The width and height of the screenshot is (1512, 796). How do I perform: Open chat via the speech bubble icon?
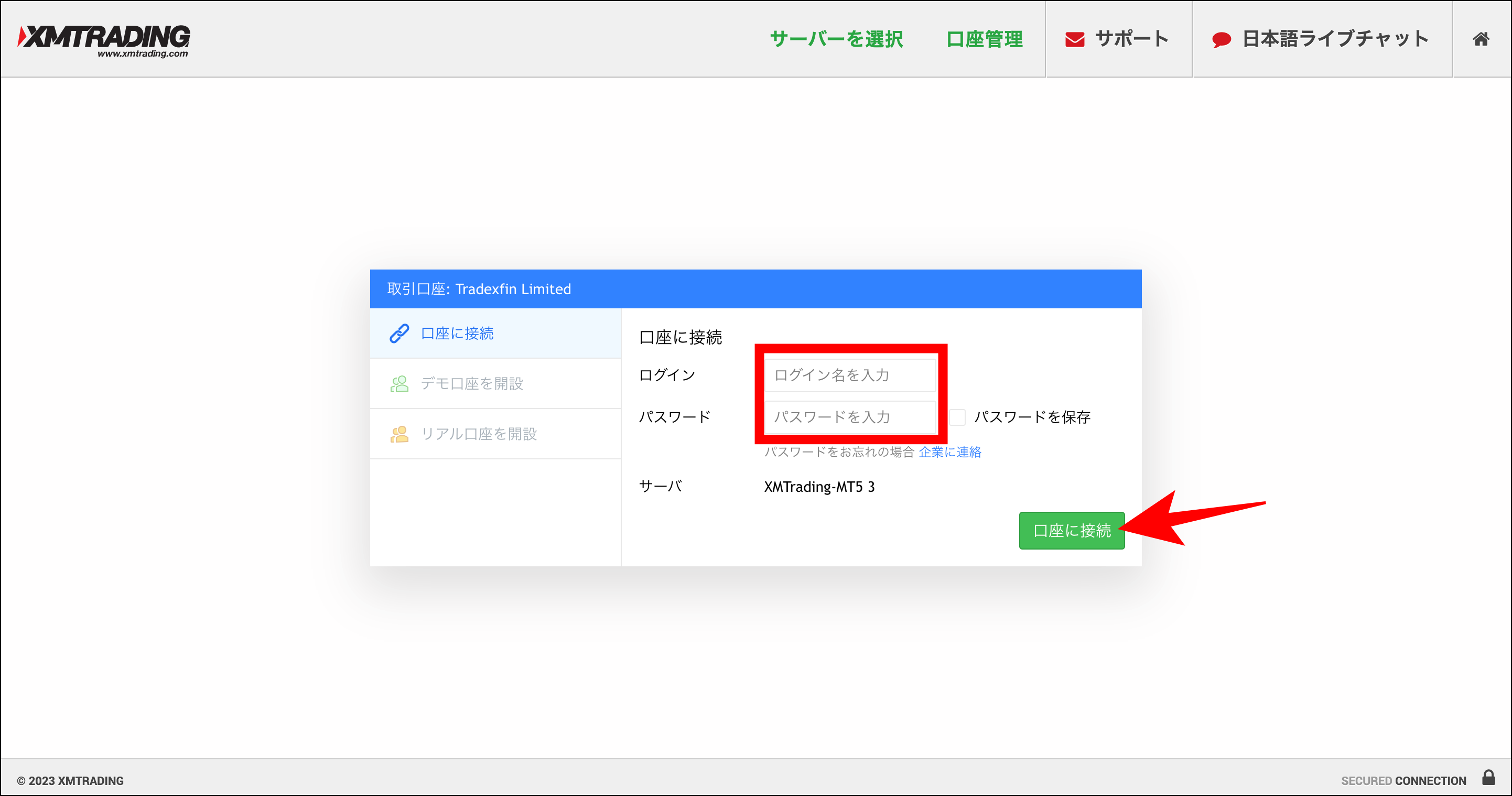click(1222, 39)
